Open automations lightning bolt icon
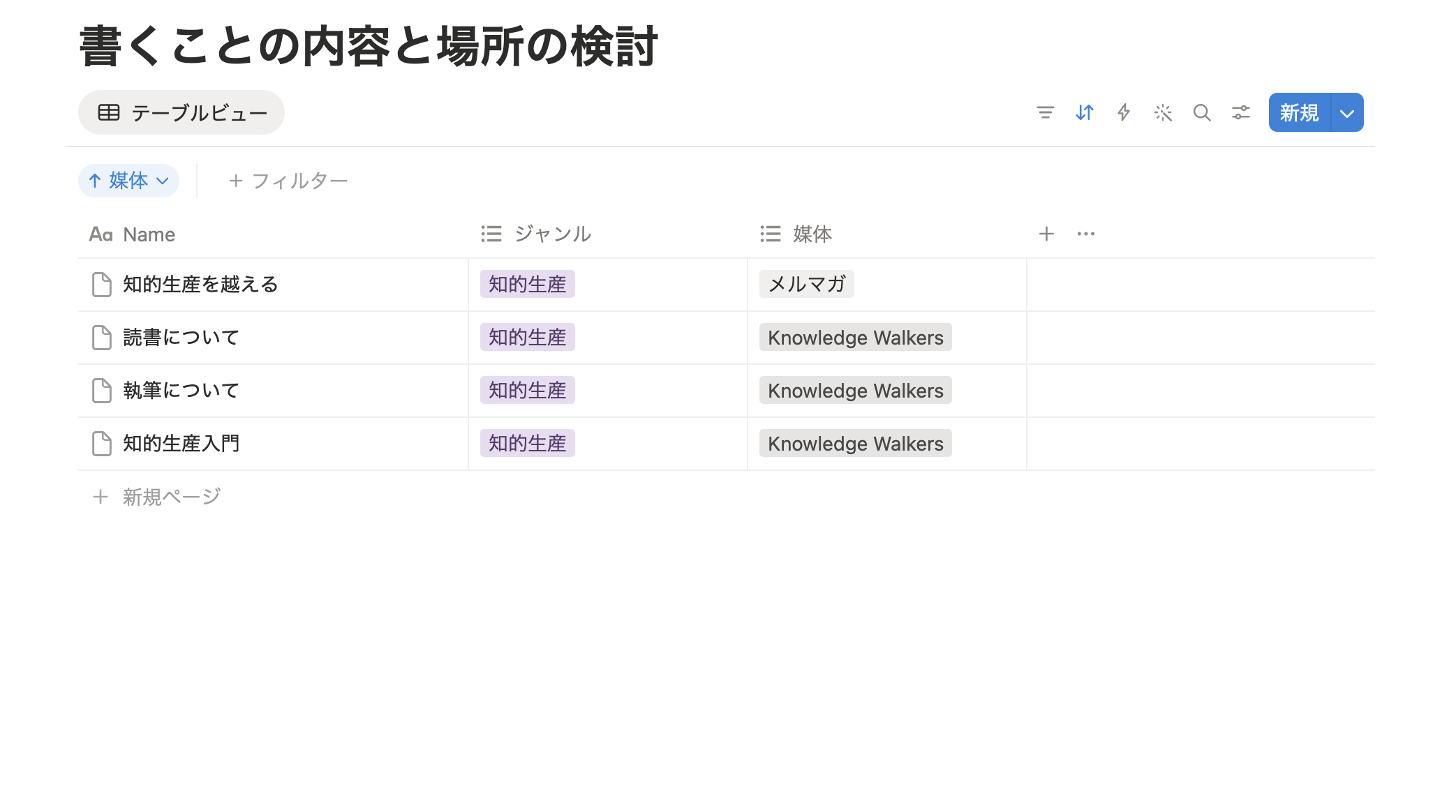The image size is (1456, 812). coord(1123,112)
